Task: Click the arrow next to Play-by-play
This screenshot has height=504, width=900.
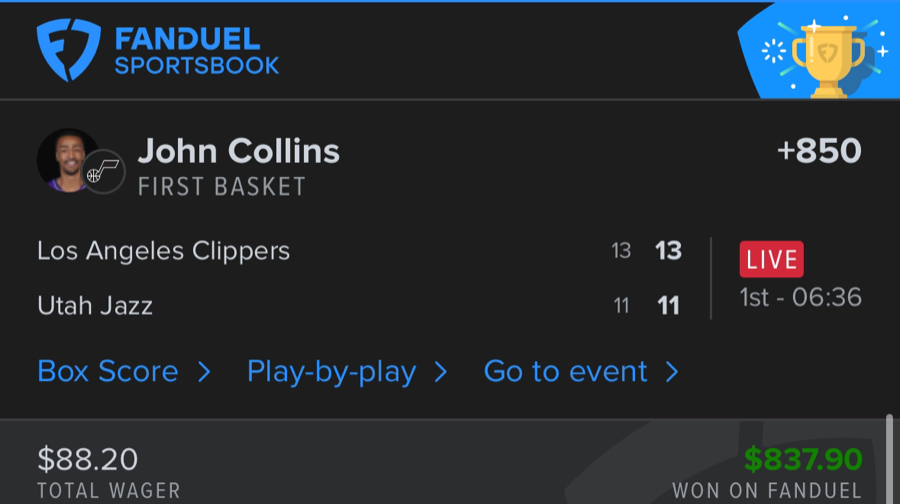Action: (x=440, y=372)
